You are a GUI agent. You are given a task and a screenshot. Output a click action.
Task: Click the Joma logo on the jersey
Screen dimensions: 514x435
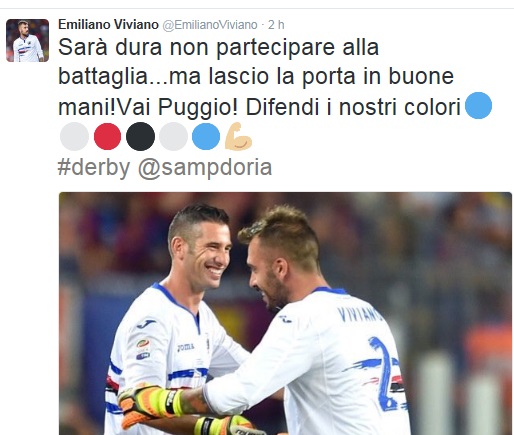coord(185,347)
